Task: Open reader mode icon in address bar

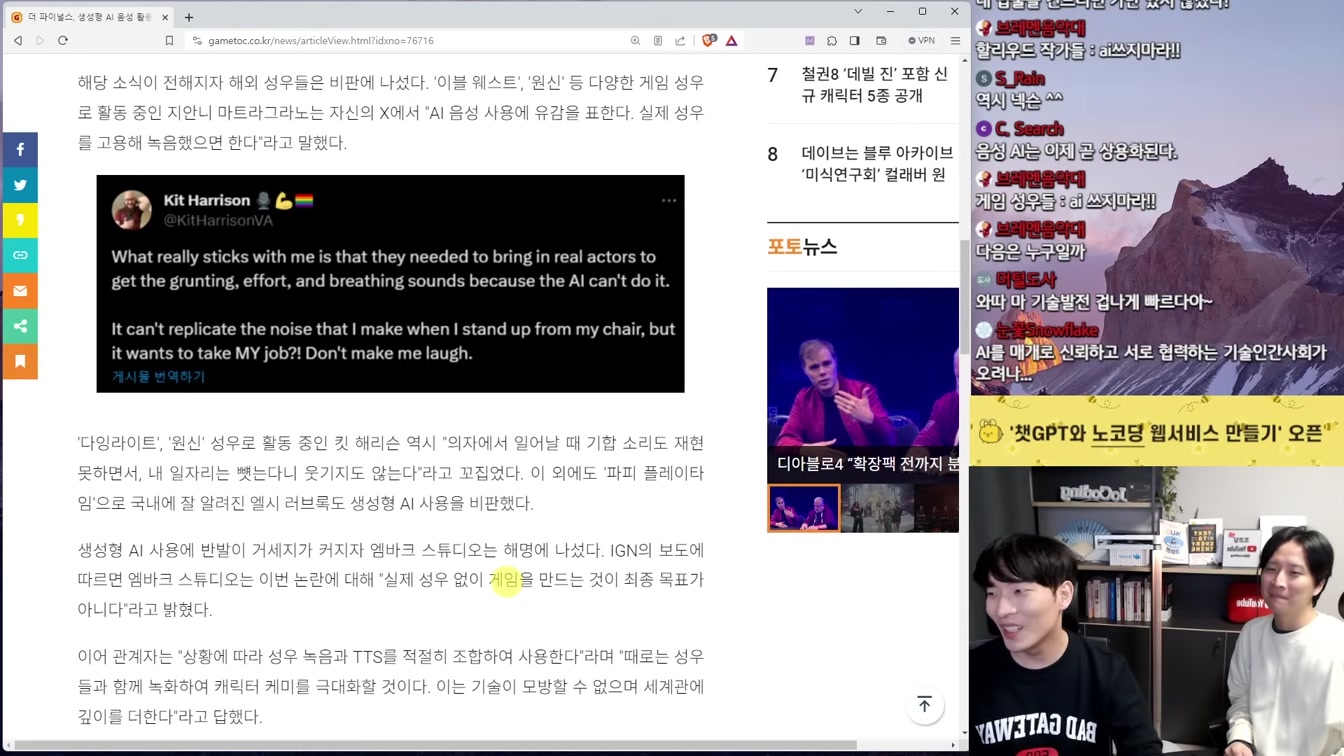Action: (658, 41)
